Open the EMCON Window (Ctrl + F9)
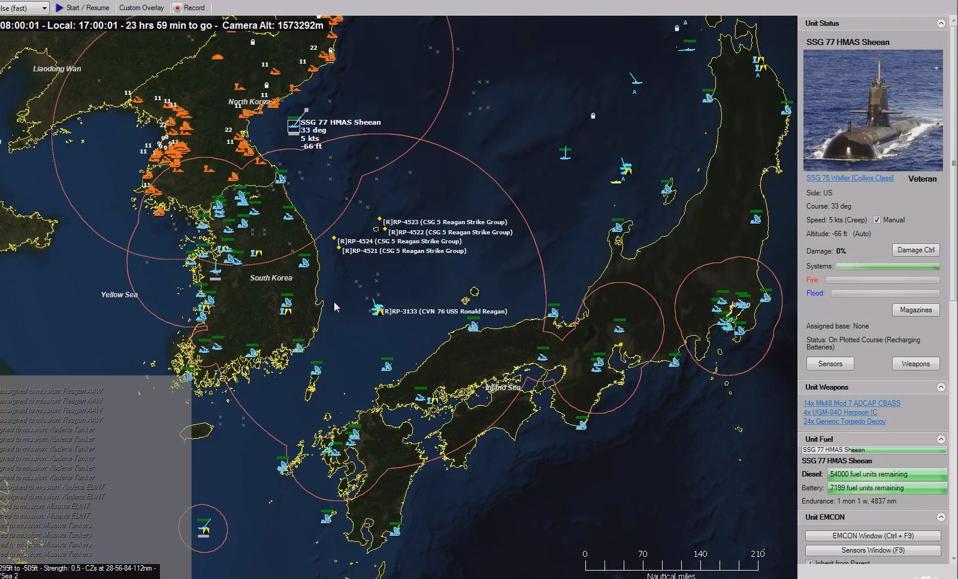The height and width of the screenshot is (579, 958). pyautogui.click(x=871, y=536)
